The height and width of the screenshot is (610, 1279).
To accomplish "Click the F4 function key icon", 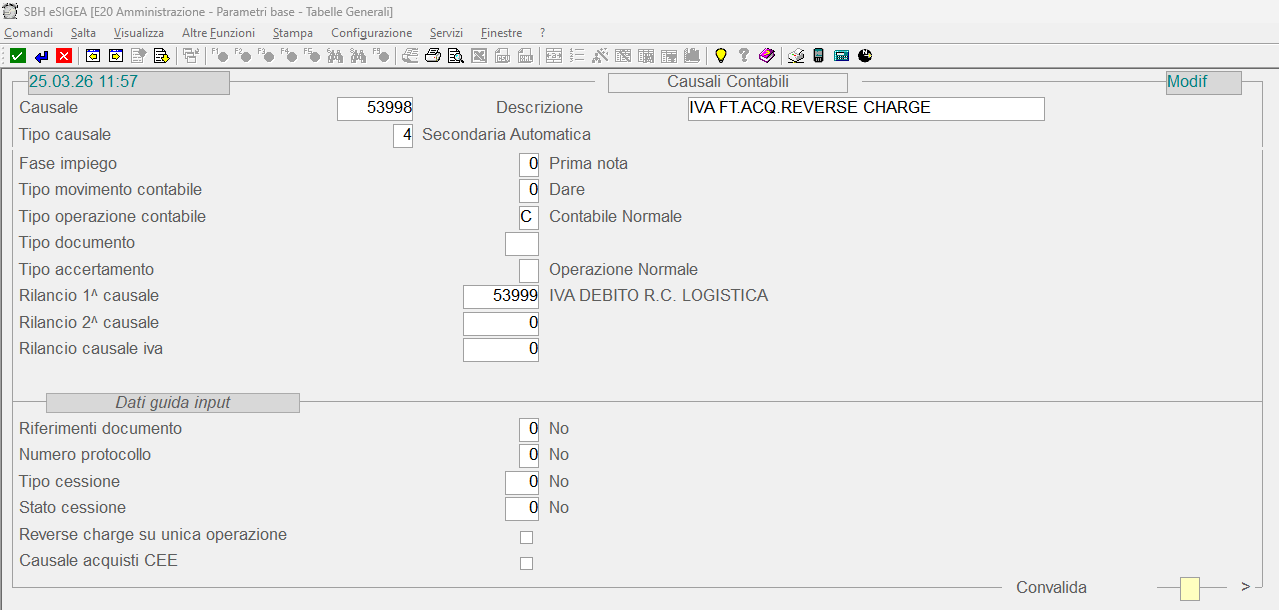I will click(x=289, y=56).
